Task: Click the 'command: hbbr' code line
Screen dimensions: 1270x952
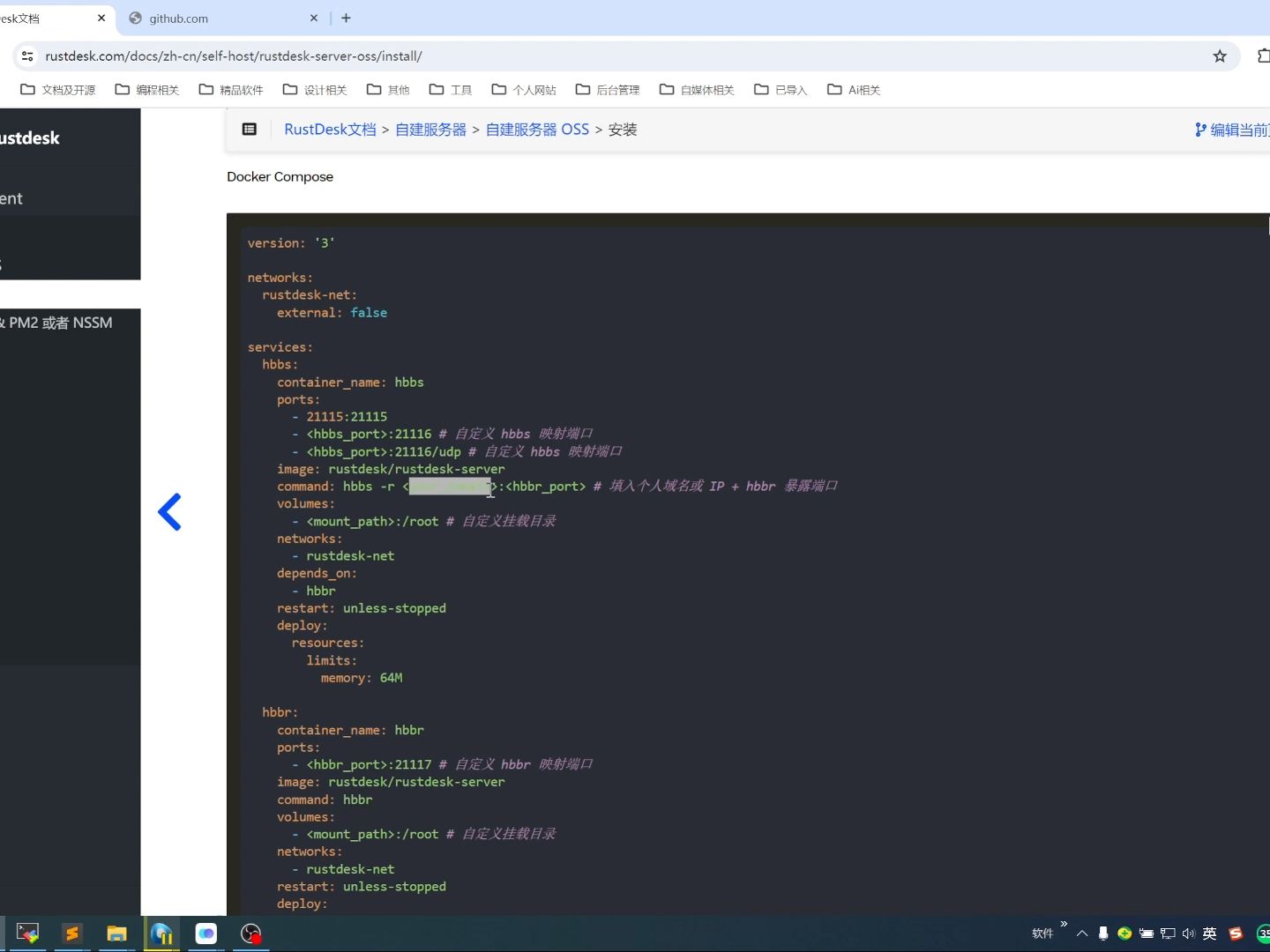Action: click(x=325, y=800)
